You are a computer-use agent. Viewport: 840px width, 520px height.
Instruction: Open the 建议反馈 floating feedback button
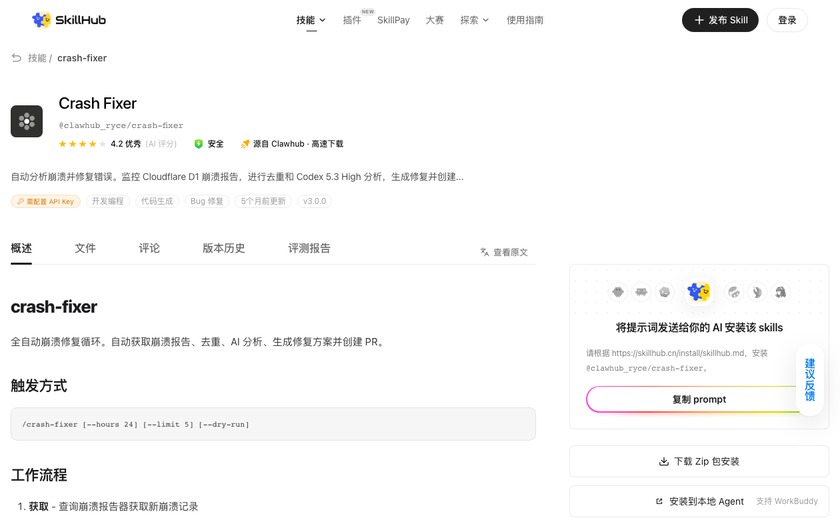810,380
